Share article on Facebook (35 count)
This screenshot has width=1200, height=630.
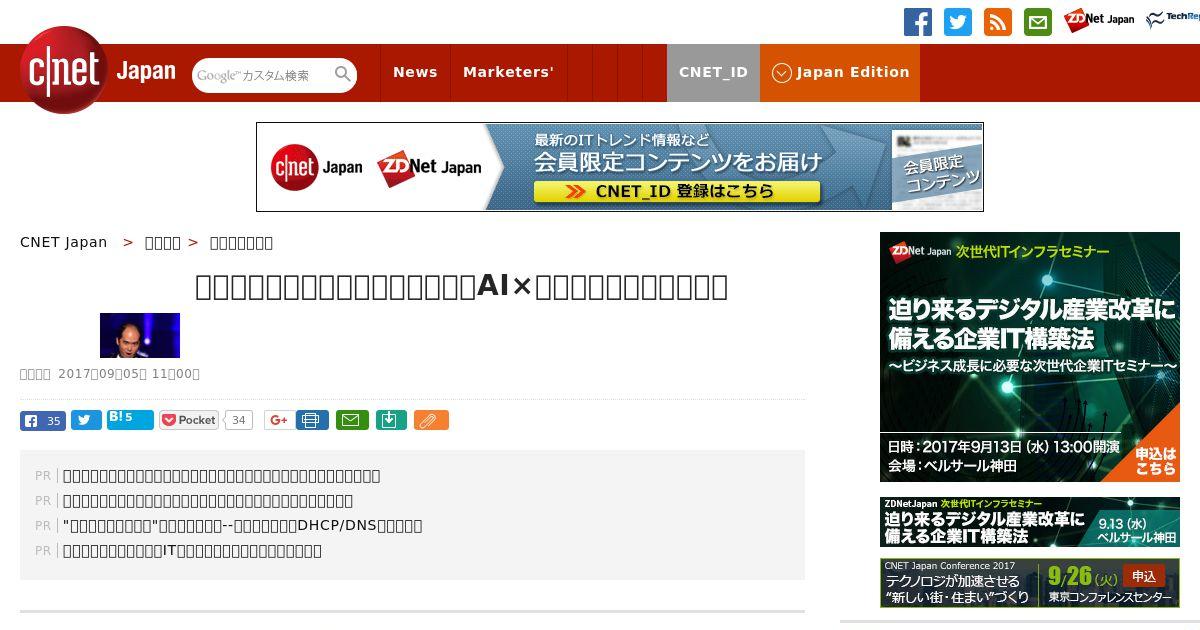[x=43, y=420]
